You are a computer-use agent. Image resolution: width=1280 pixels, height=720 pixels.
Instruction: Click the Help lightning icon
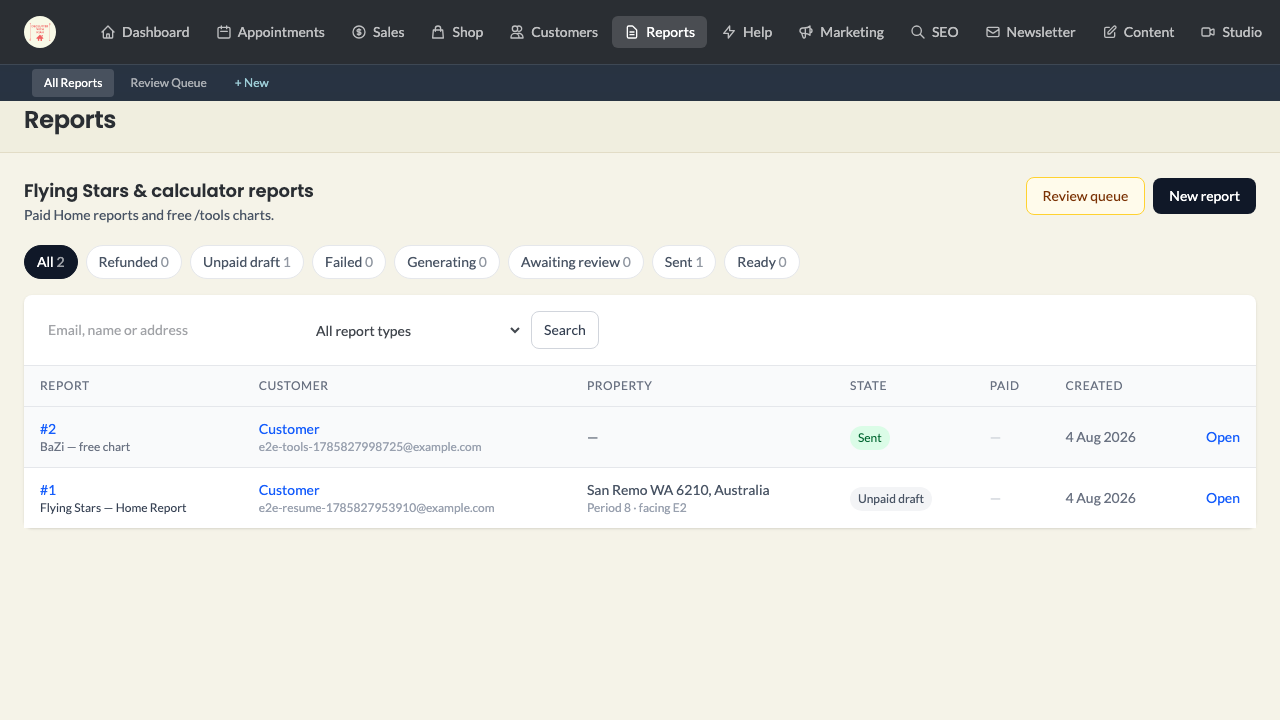tap(729, 32)
